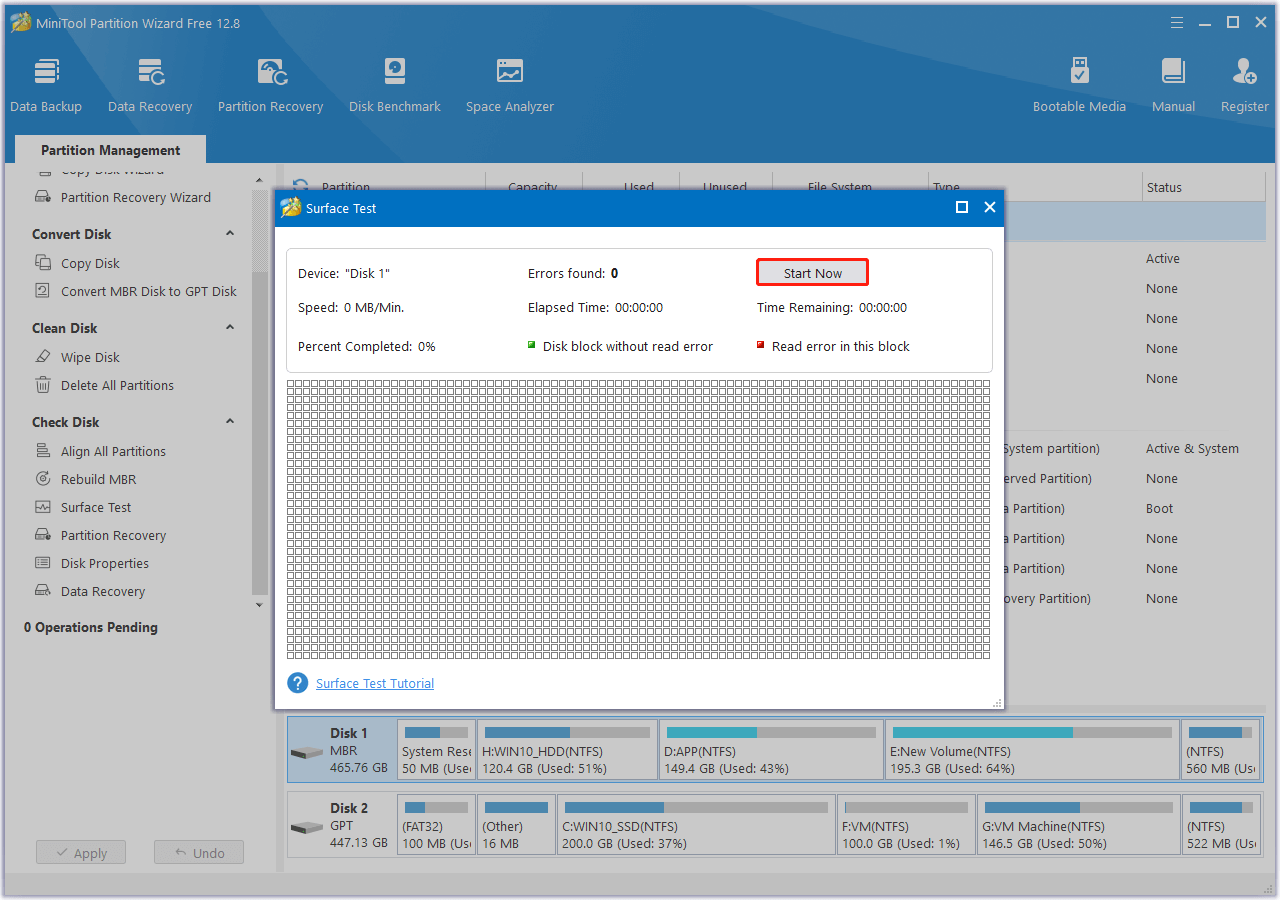Click the sidebar Data Recovery icon
The image size is (1280, 900).
tap(43, 591)
